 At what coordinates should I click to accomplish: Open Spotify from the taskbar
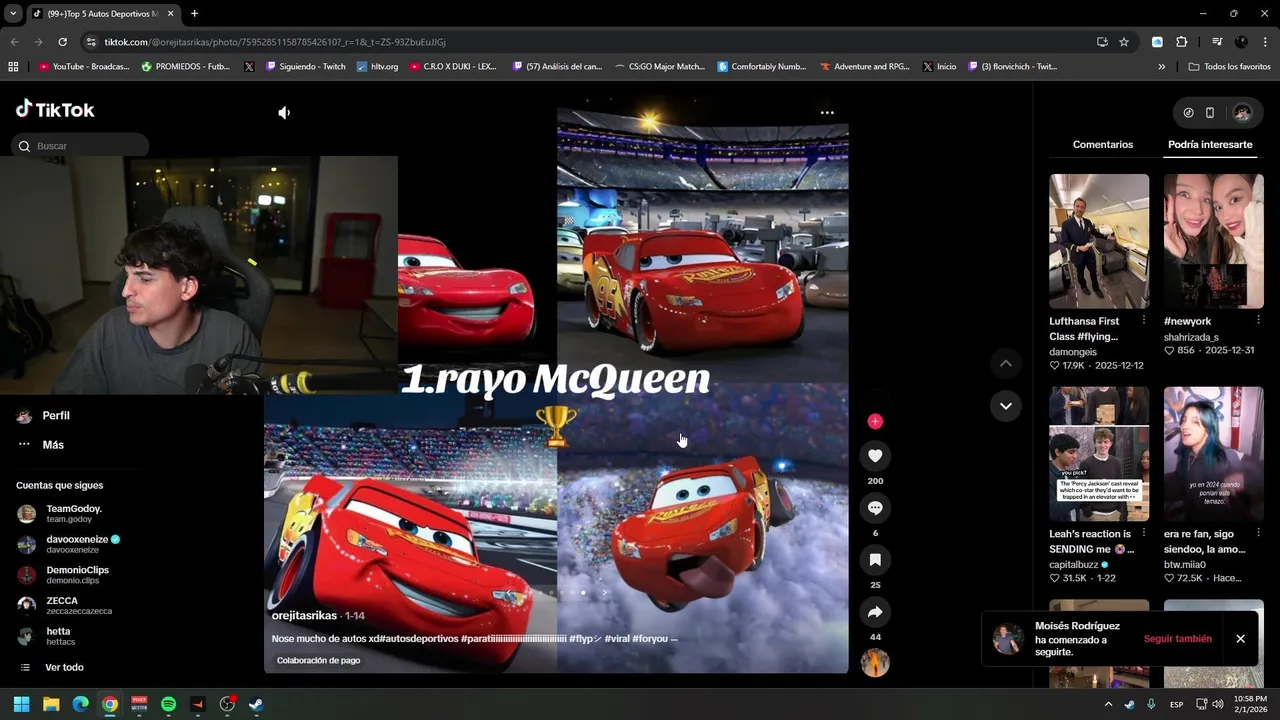pos(168,704)
